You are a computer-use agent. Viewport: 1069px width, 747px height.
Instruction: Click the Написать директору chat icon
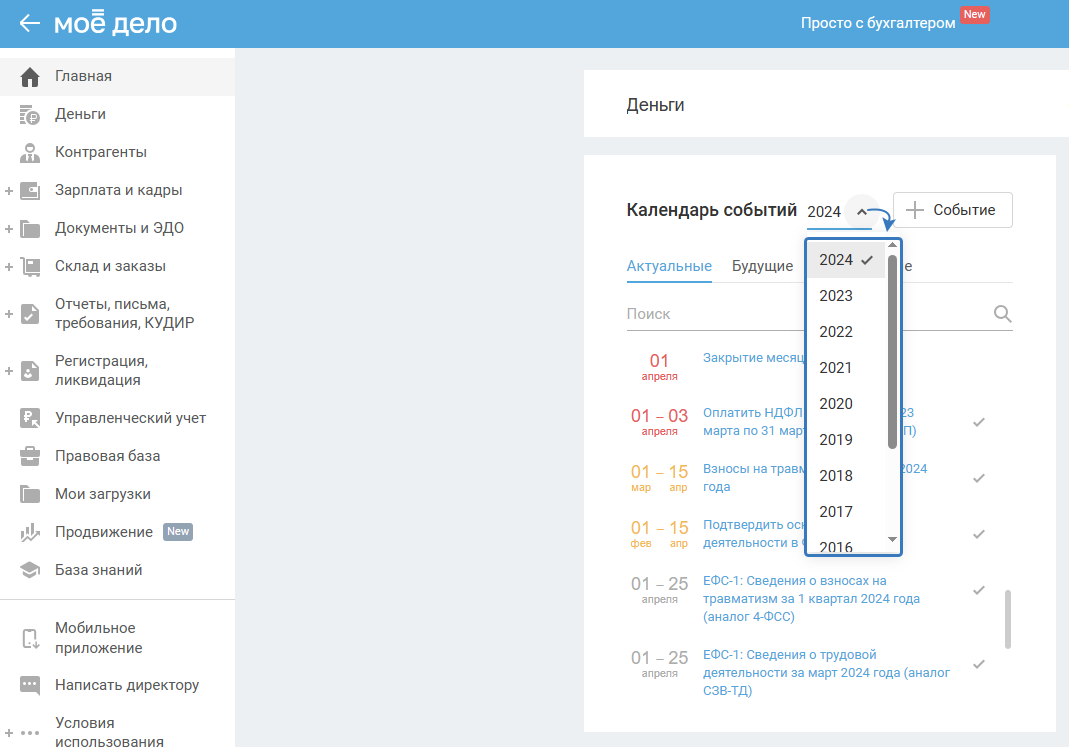pos(30,685)
